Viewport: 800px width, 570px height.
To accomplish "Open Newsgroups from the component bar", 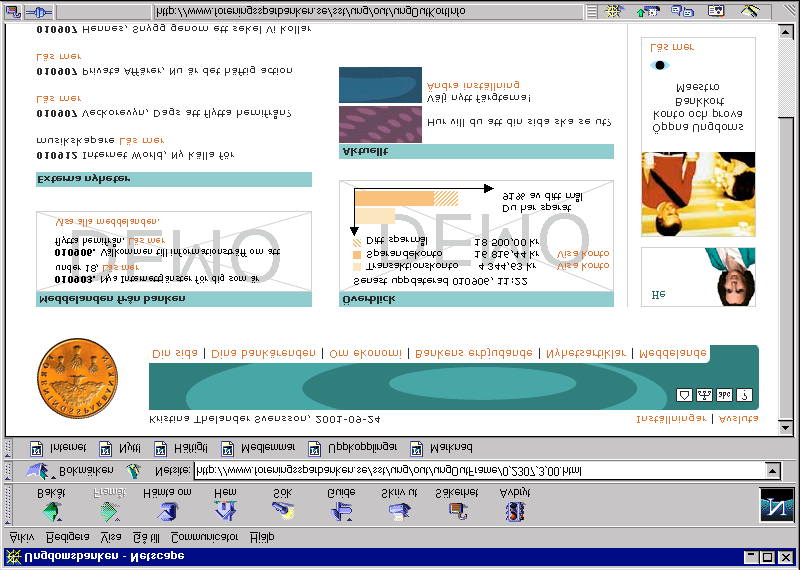I will (682, 11).
